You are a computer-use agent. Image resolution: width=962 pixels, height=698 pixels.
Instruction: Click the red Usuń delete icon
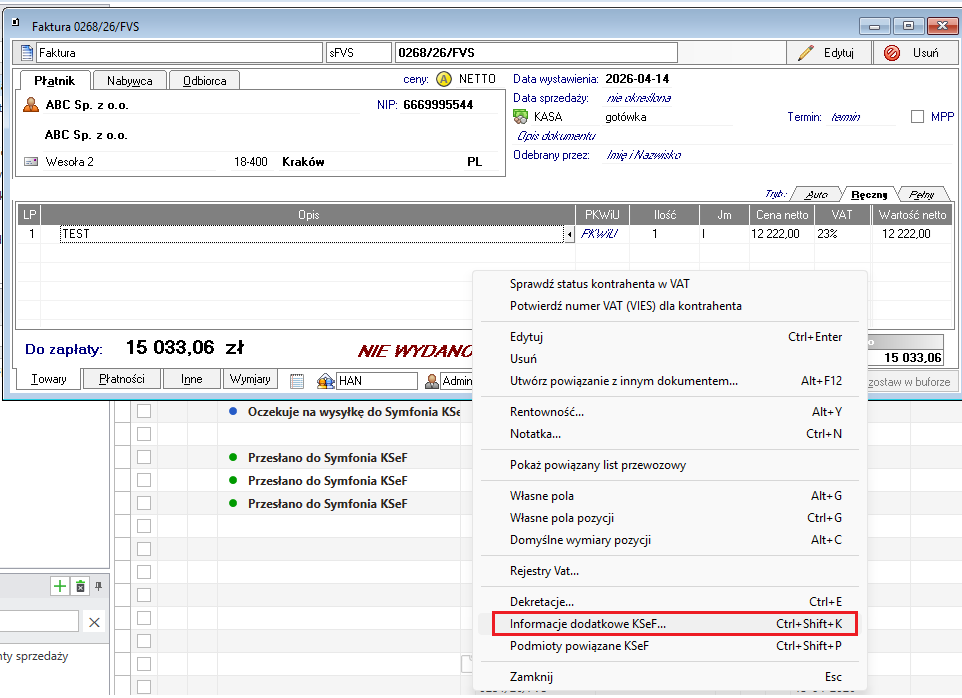click(x=891, y=53)
